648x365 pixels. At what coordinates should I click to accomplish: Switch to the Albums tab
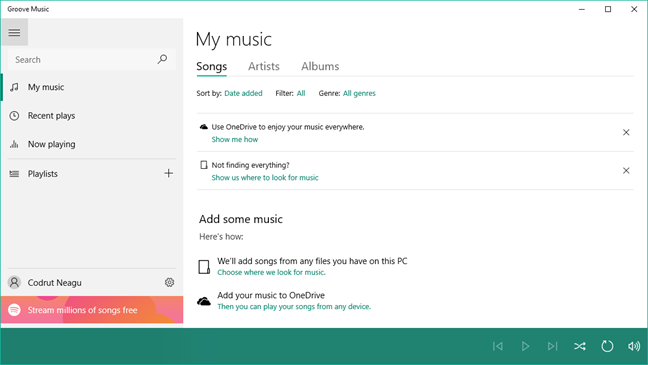[320, 67]
